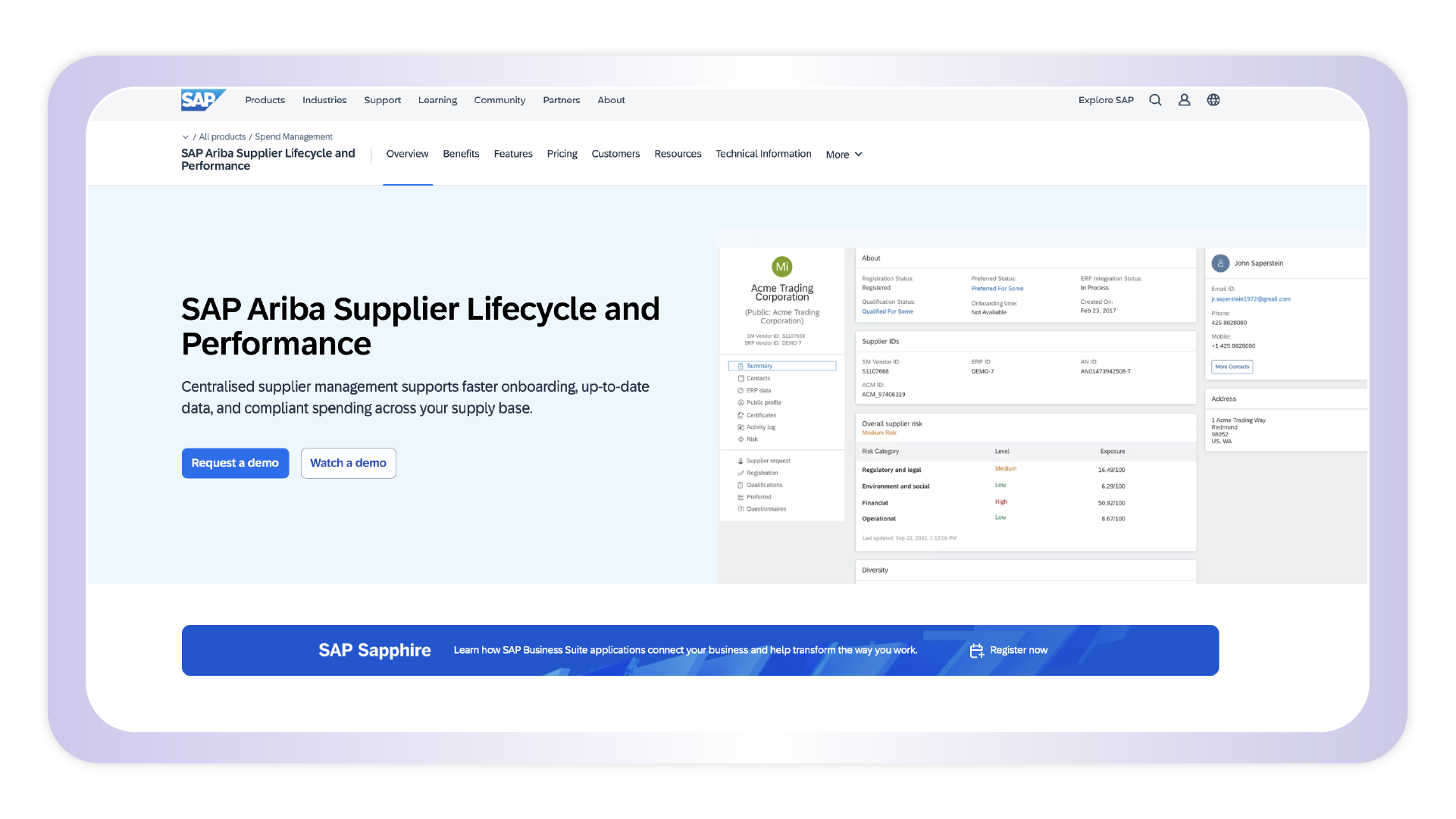Open the Spend Management breadcrumb link
Viewport: 1456px width, 819px height.
293,137
